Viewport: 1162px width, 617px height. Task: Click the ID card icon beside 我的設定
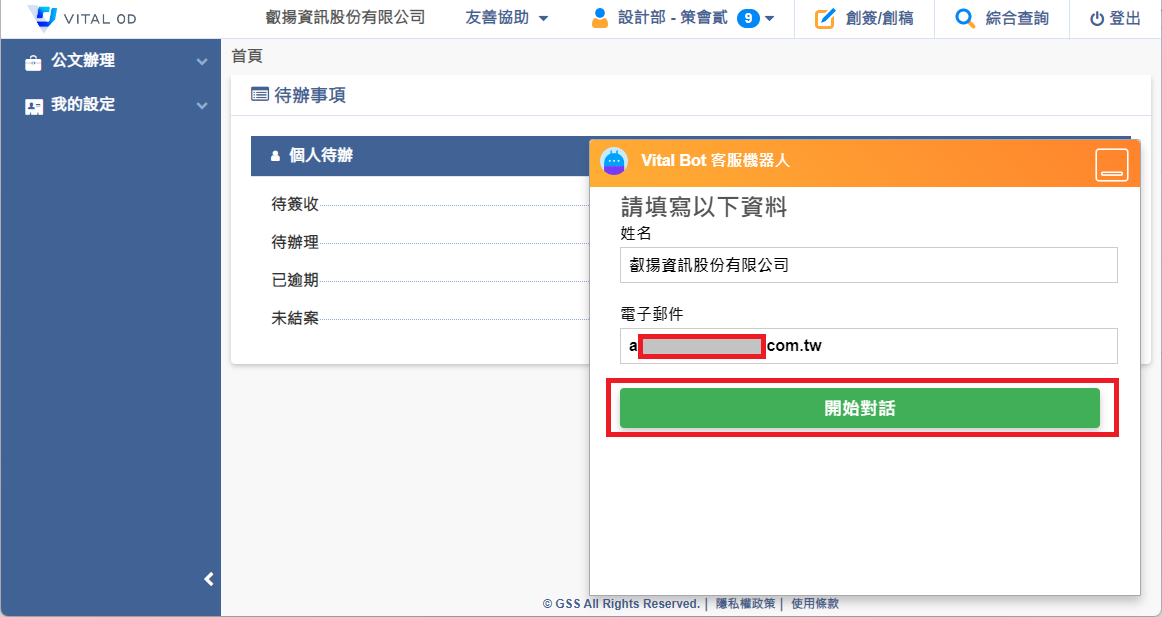[x=34, y=105]
